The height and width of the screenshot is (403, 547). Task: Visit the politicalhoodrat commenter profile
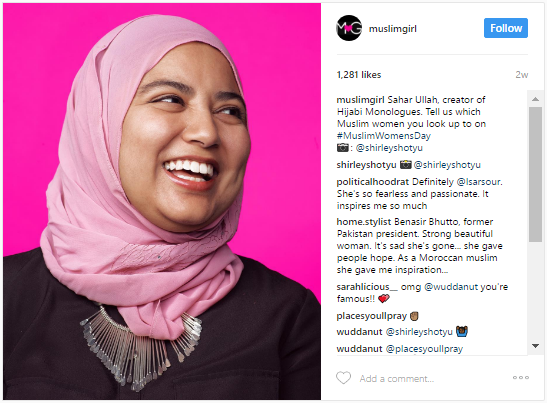373,182
